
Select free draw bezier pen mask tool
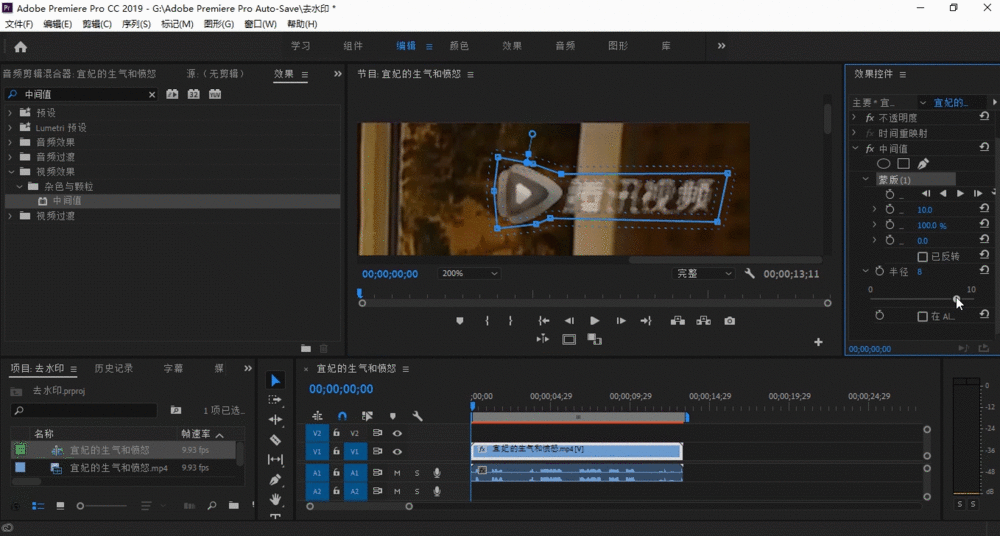pyautogui.click(x=923, y=164)
